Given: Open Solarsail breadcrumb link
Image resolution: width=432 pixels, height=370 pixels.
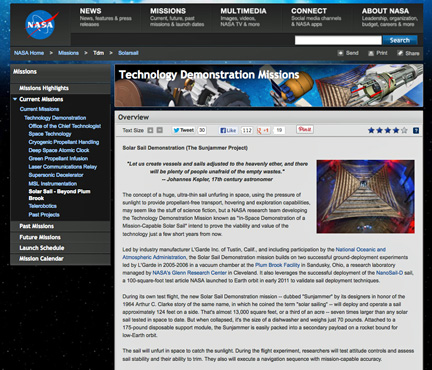Looking at the screenshot, I should tap(128, 53).
